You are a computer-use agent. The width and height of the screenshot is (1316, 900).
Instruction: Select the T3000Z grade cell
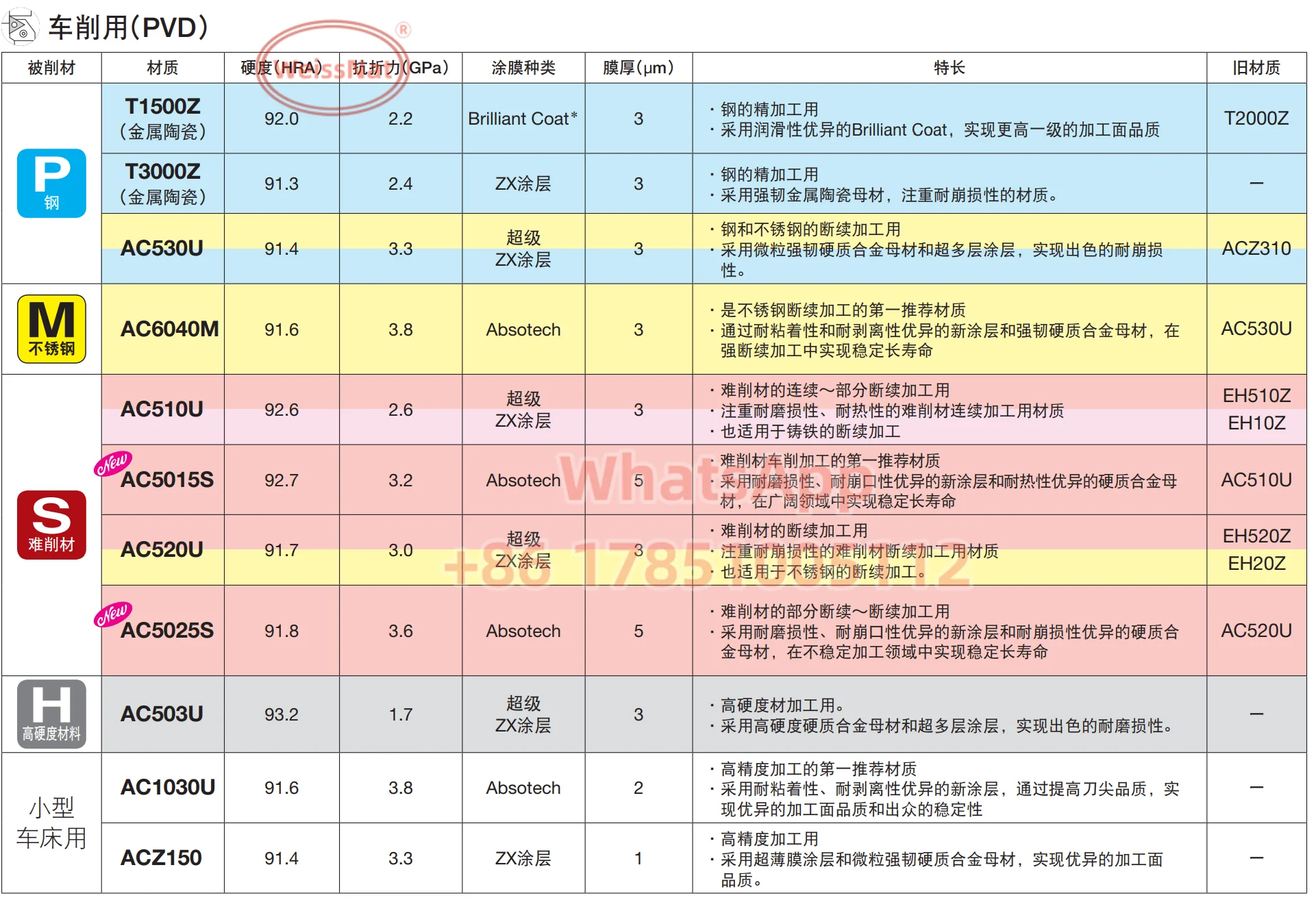tap(163, 183)
